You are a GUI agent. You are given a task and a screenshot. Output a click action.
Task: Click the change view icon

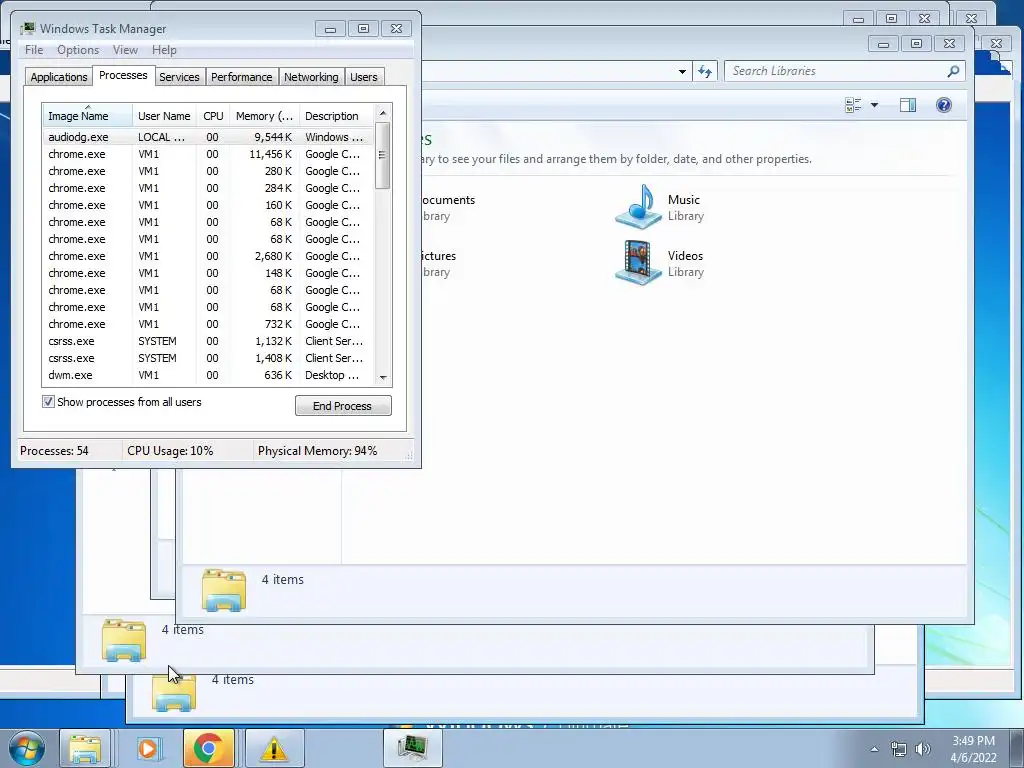(853, 105)
